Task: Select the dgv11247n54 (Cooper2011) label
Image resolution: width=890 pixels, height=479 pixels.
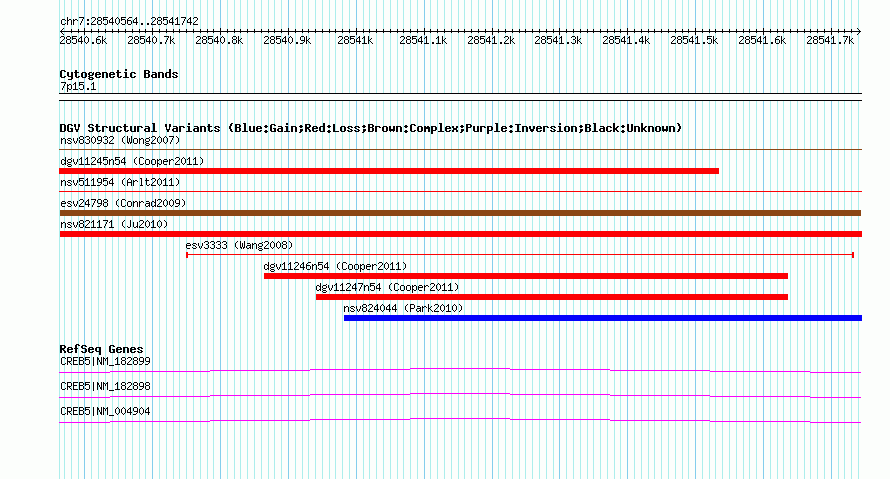Action: point(388,287)
